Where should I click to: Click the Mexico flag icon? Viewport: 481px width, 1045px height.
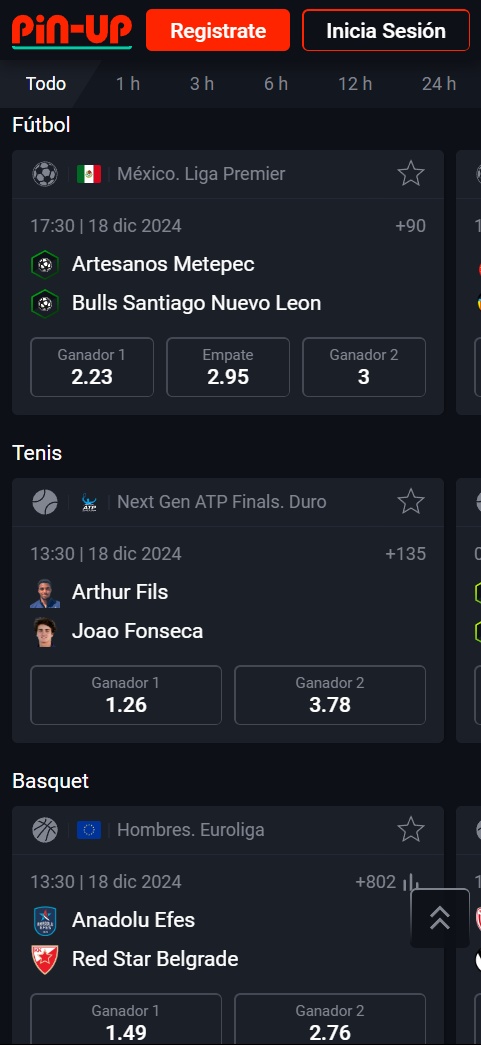pyautogui.click(x=89, y=174)
